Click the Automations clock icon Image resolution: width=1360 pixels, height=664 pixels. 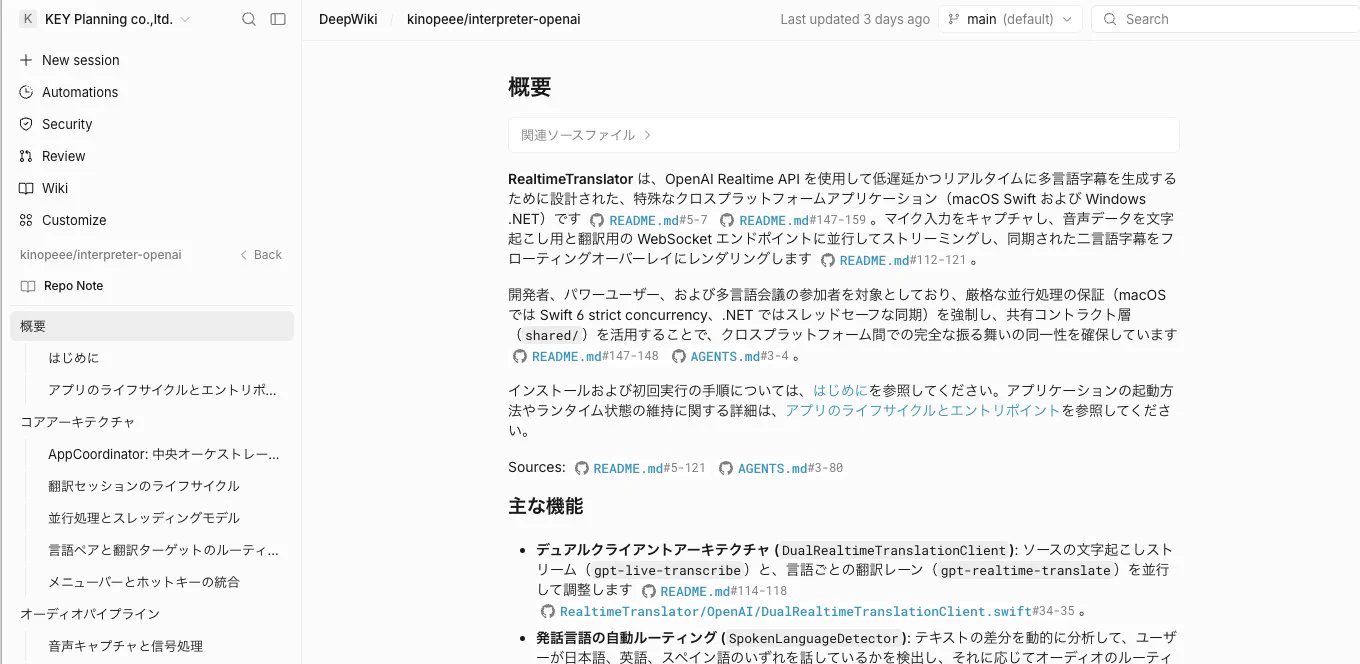[x=26, y=92]
